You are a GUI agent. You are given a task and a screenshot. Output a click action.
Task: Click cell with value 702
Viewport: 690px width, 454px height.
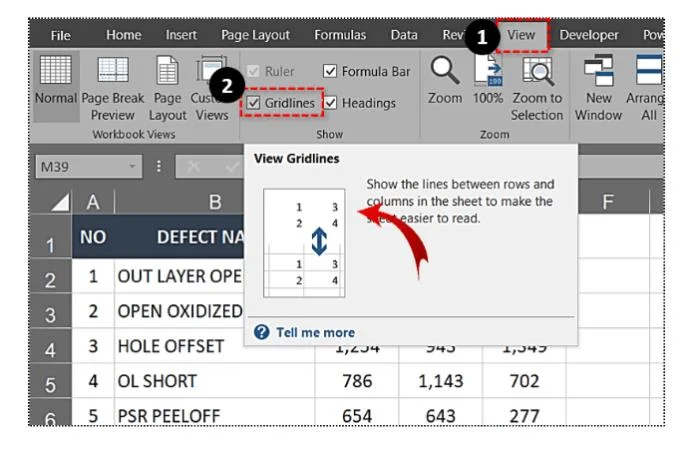click(x=524, y=381)
